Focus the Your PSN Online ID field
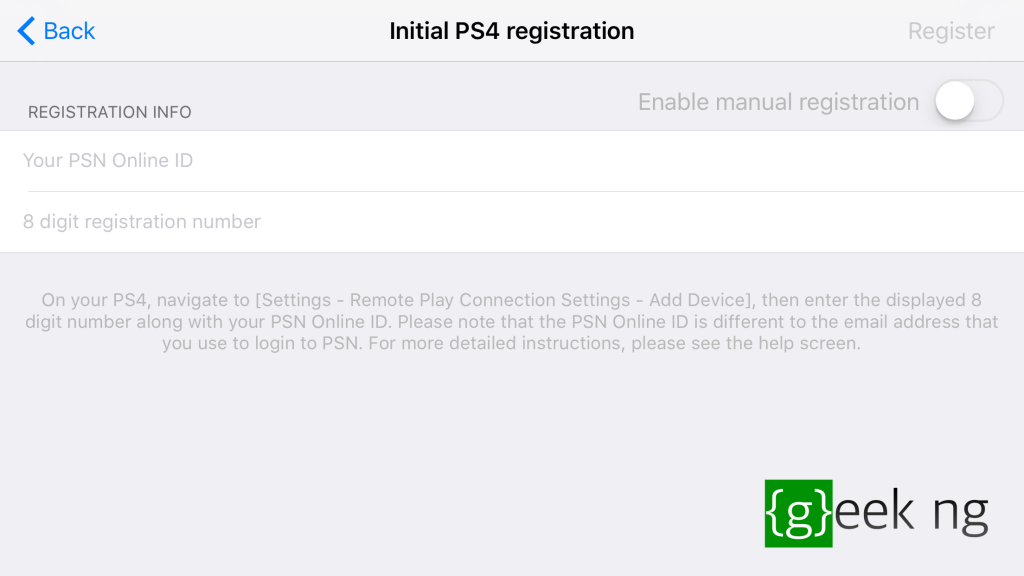The height and width of the screenshot is (576, 1024). tap(512, 161)
